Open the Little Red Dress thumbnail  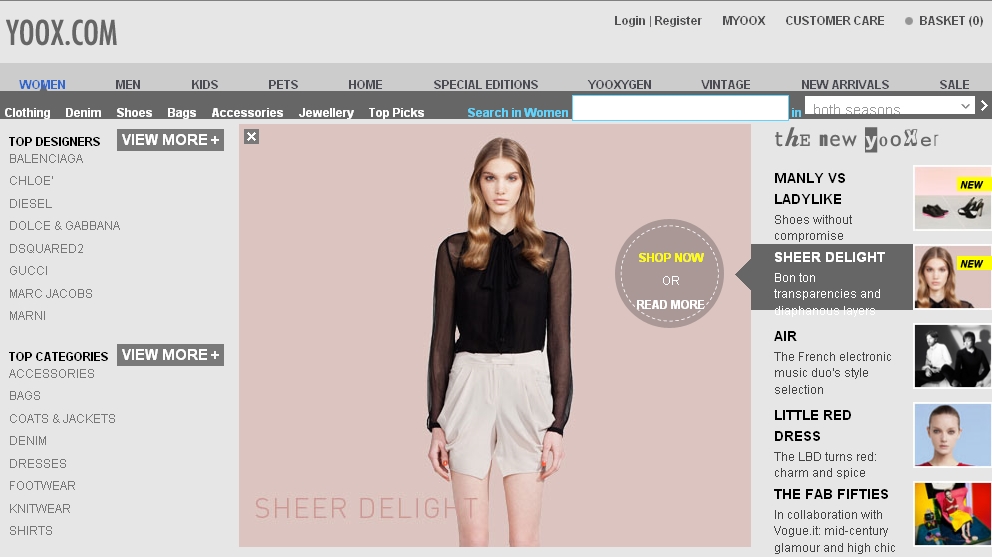click(x=952, y=435)
